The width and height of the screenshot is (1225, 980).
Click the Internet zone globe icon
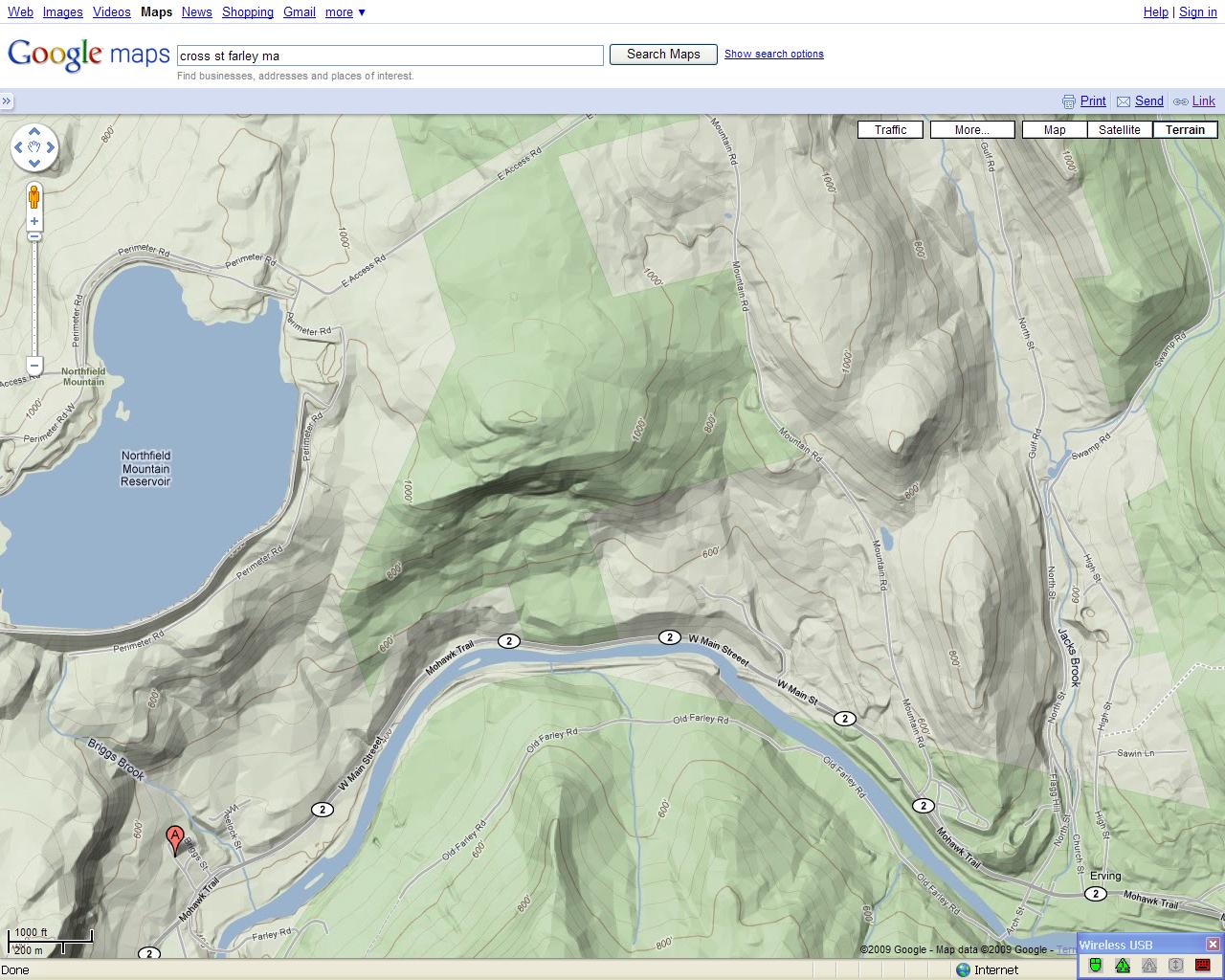click(964, 970)
